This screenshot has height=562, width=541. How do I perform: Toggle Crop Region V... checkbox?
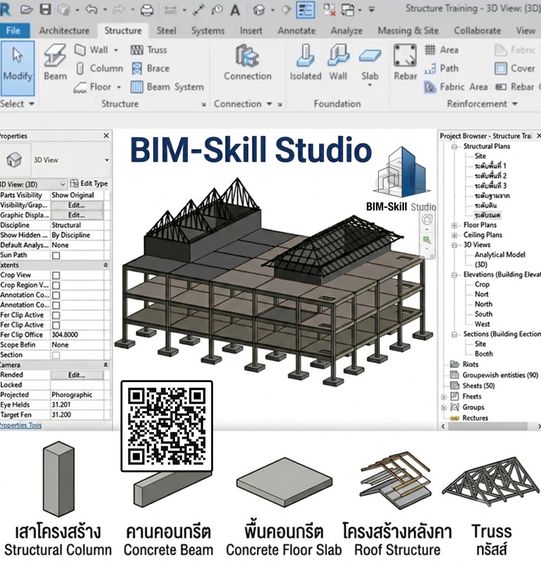(56, 285)
